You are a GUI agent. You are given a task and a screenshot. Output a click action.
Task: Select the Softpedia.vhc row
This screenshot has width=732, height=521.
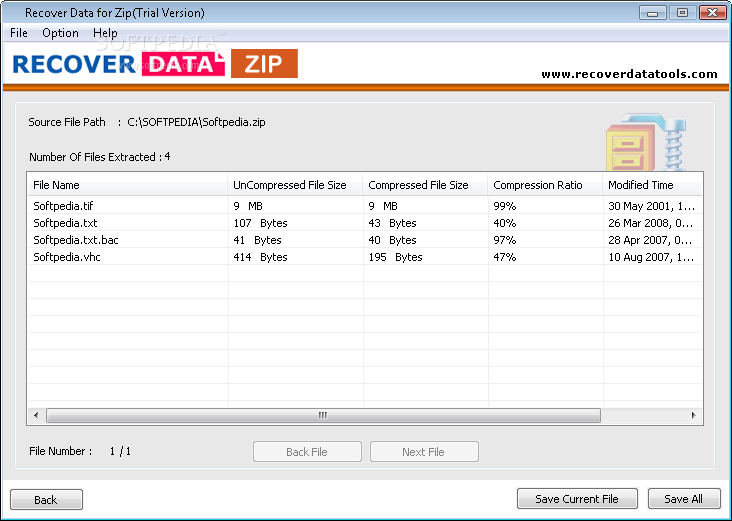tap(365, 257)
